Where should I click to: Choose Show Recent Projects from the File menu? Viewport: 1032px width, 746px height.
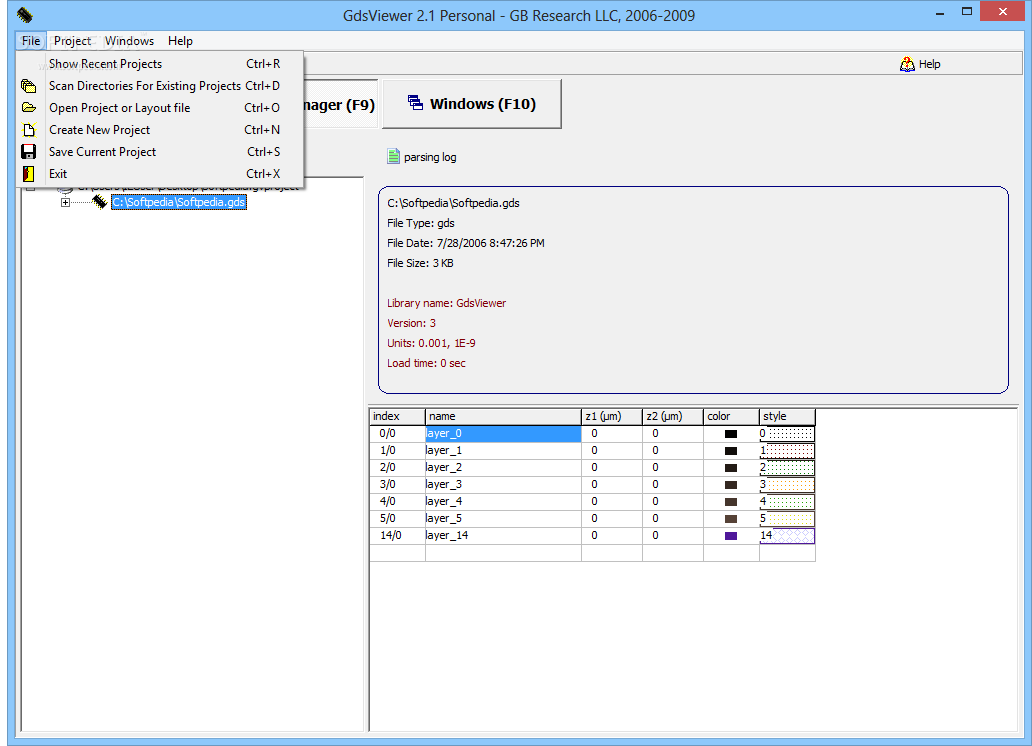pyautogui.click(x=160, y=64)
